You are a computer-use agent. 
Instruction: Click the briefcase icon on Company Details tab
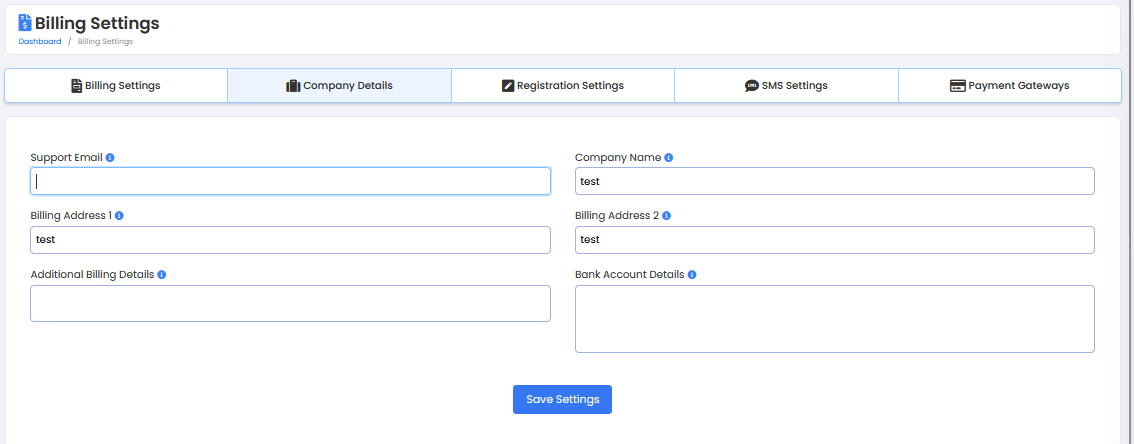click(x=293, y=86)
